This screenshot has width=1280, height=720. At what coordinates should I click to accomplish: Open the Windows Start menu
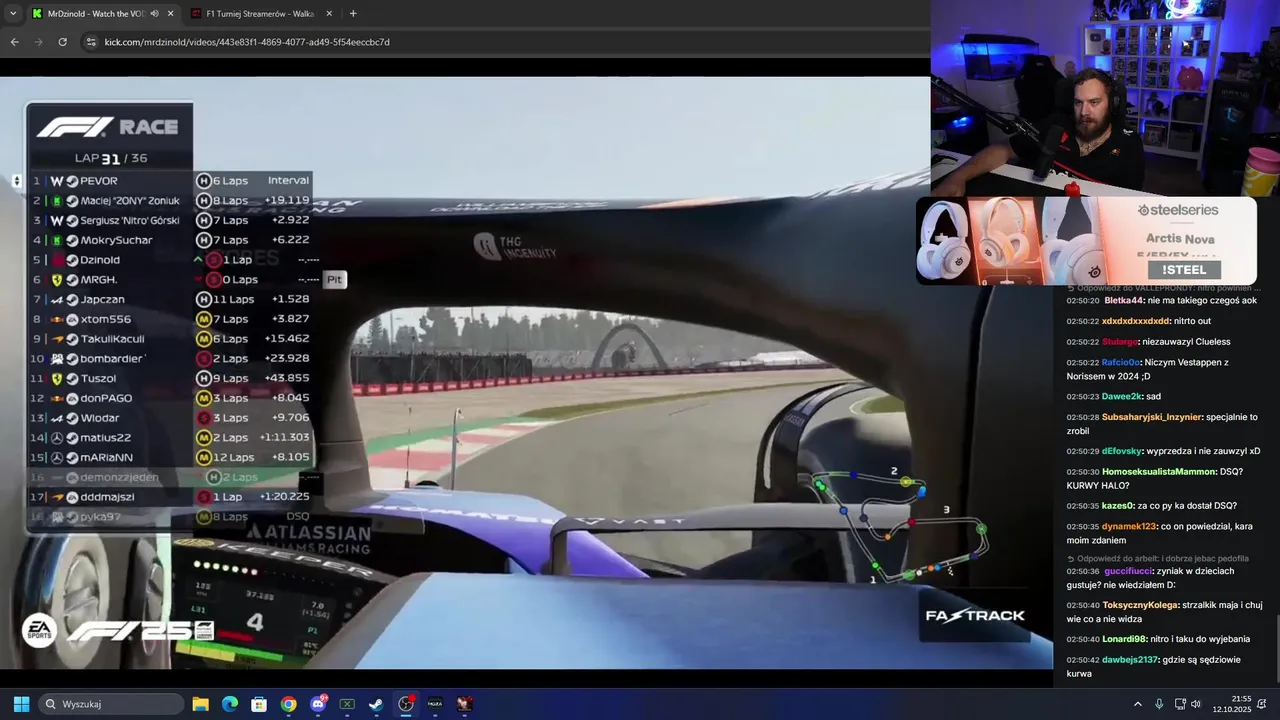(x=21, y=704)
